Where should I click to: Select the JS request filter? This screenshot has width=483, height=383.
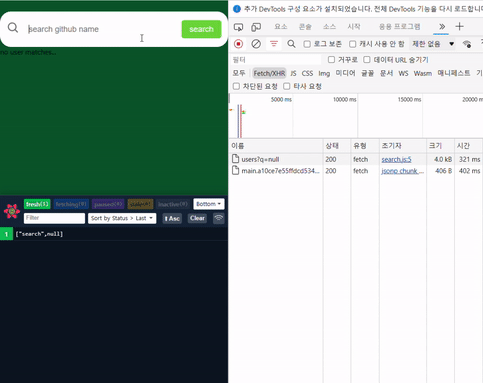click(293, 73)
